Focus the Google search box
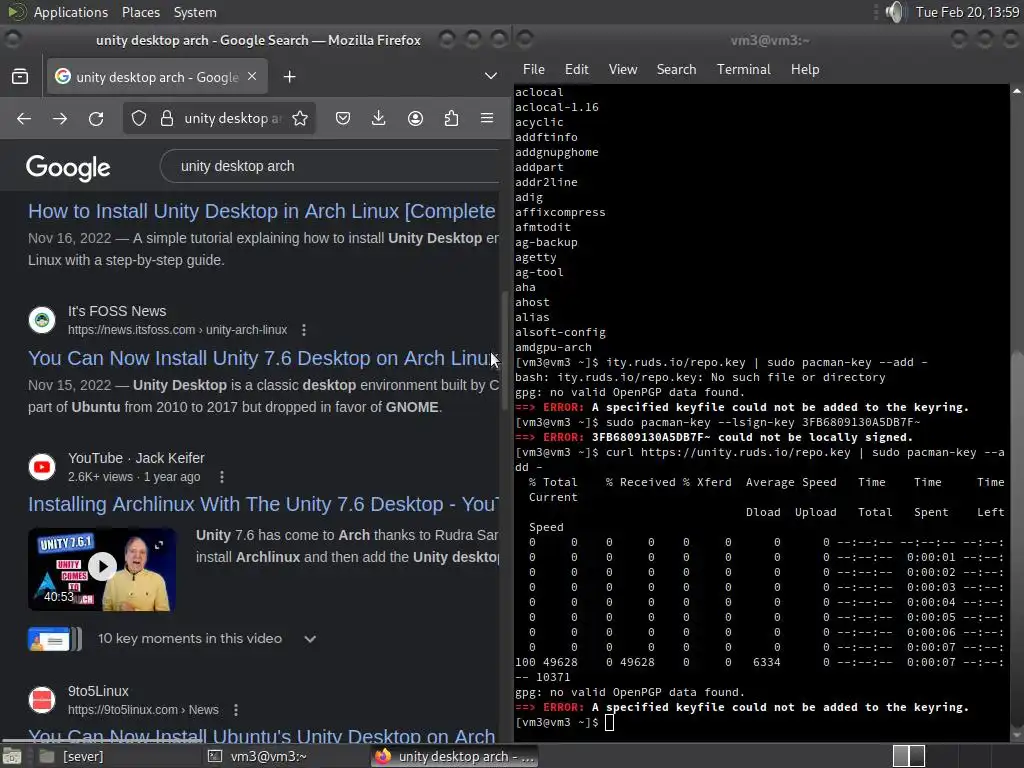This screenshot has height=768, width=1024. coord(330,166)
